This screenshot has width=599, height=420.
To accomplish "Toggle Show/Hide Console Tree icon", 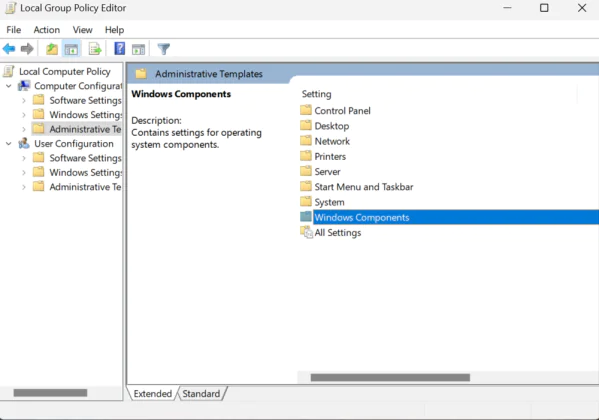I will (x=71, y=49).
